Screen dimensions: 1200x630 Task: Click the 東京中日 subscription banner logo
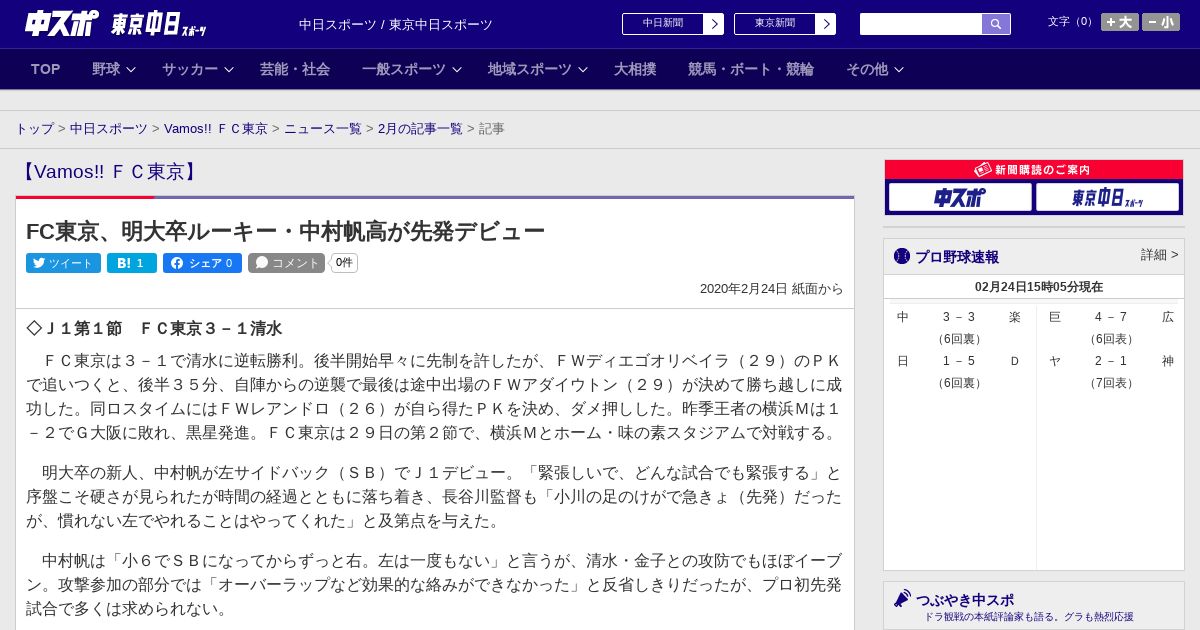1107,198
